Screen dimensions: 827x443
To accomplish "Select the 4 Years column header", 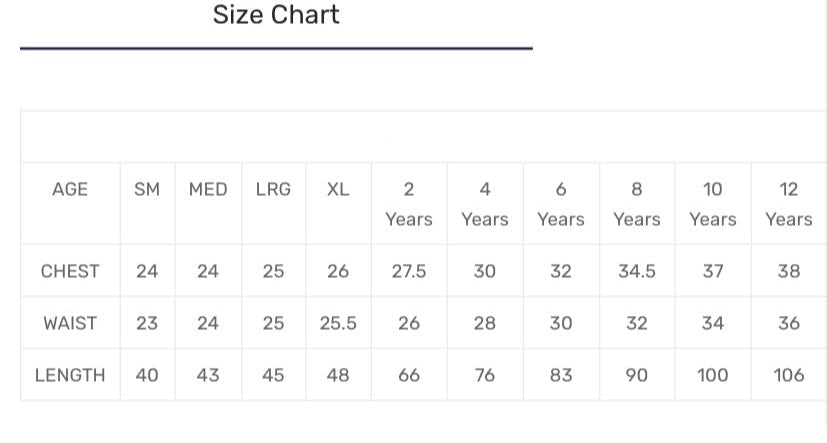I will 485,203.
